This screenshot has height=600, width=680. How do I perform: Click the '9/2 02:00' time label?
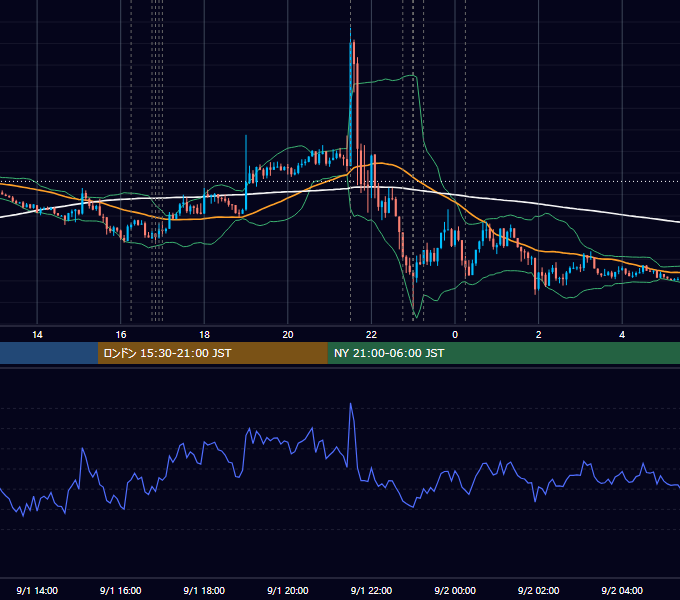click(x=539, y=590)
